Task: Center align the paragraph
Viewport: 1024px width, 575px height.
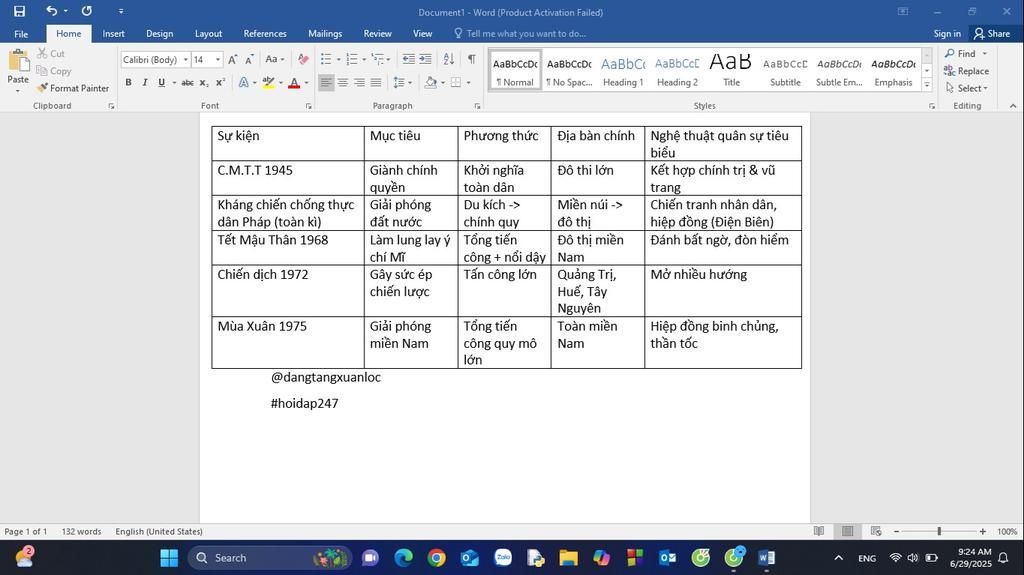Action: pos(342,83)
